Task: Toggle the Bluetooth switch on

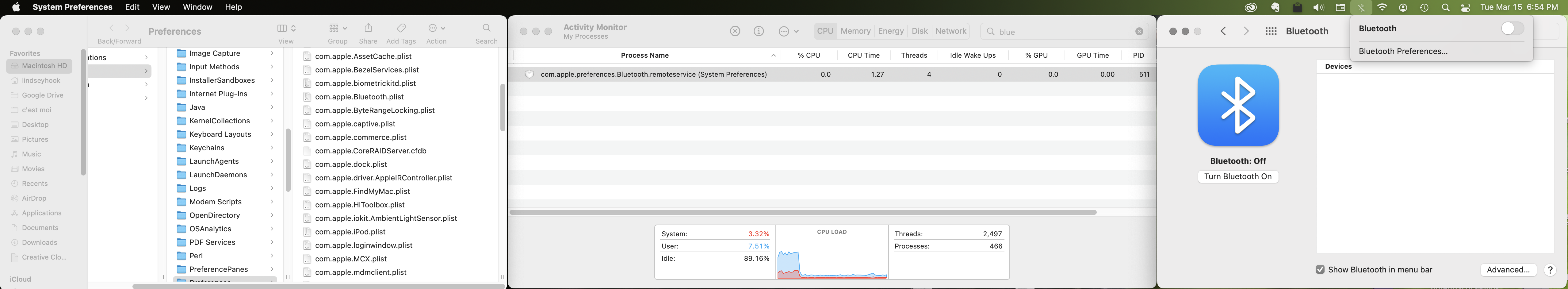Action: pos(1512,29)
